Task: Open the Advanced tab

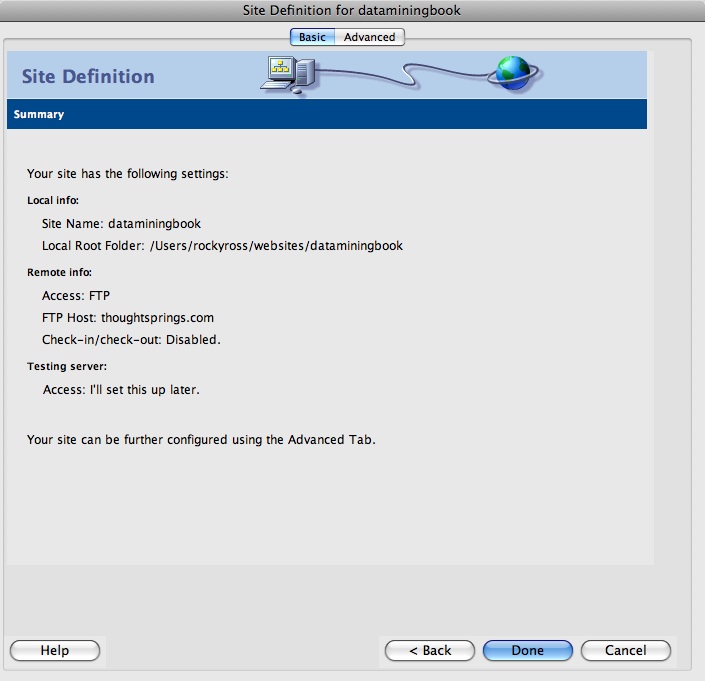Action: [370, 37]
